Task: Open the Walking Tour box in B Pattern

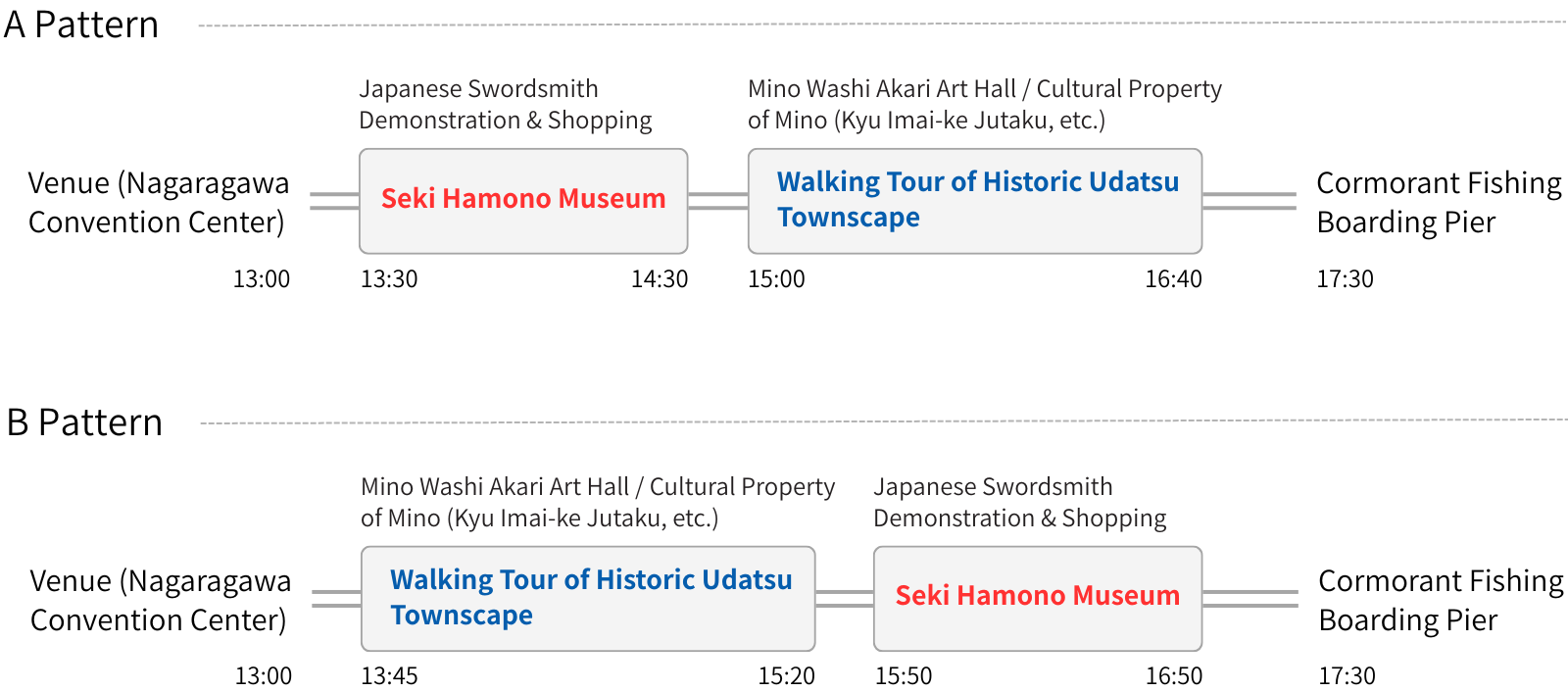Action: tap(588, 598)
